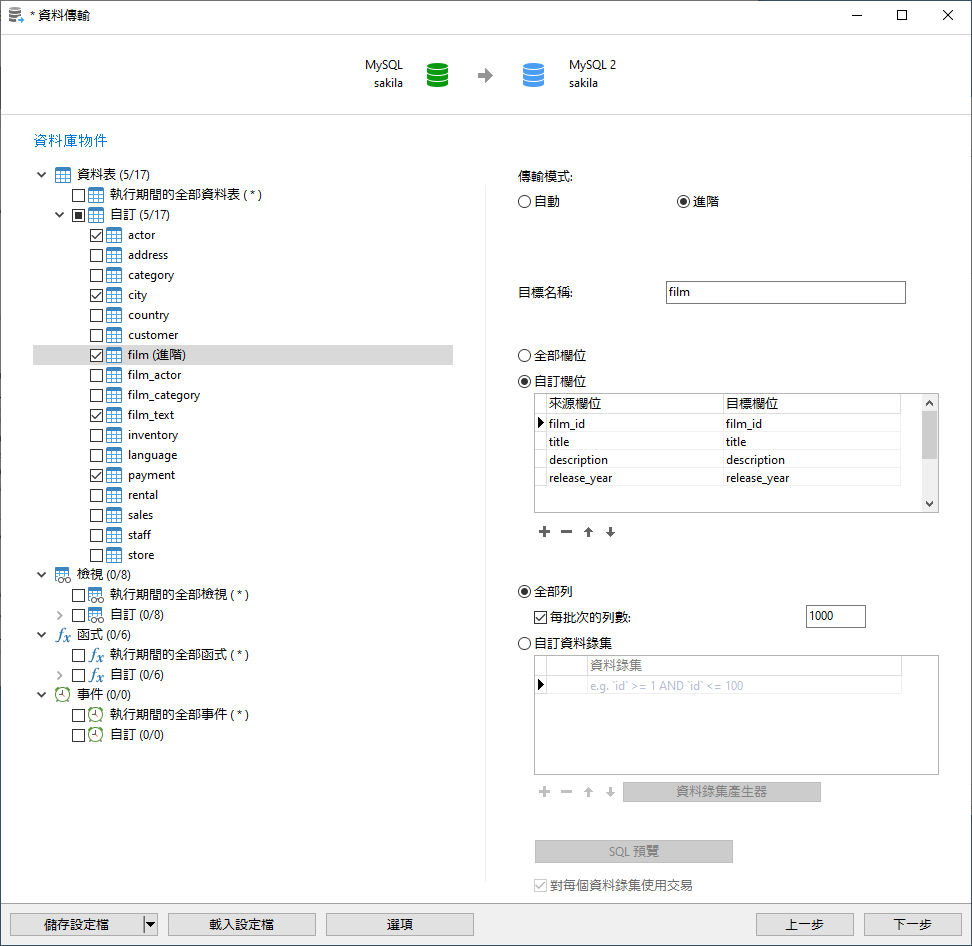This screenshot has height=946, width=972.
Task: Click the 選項 button
Action: pos(399,923)
